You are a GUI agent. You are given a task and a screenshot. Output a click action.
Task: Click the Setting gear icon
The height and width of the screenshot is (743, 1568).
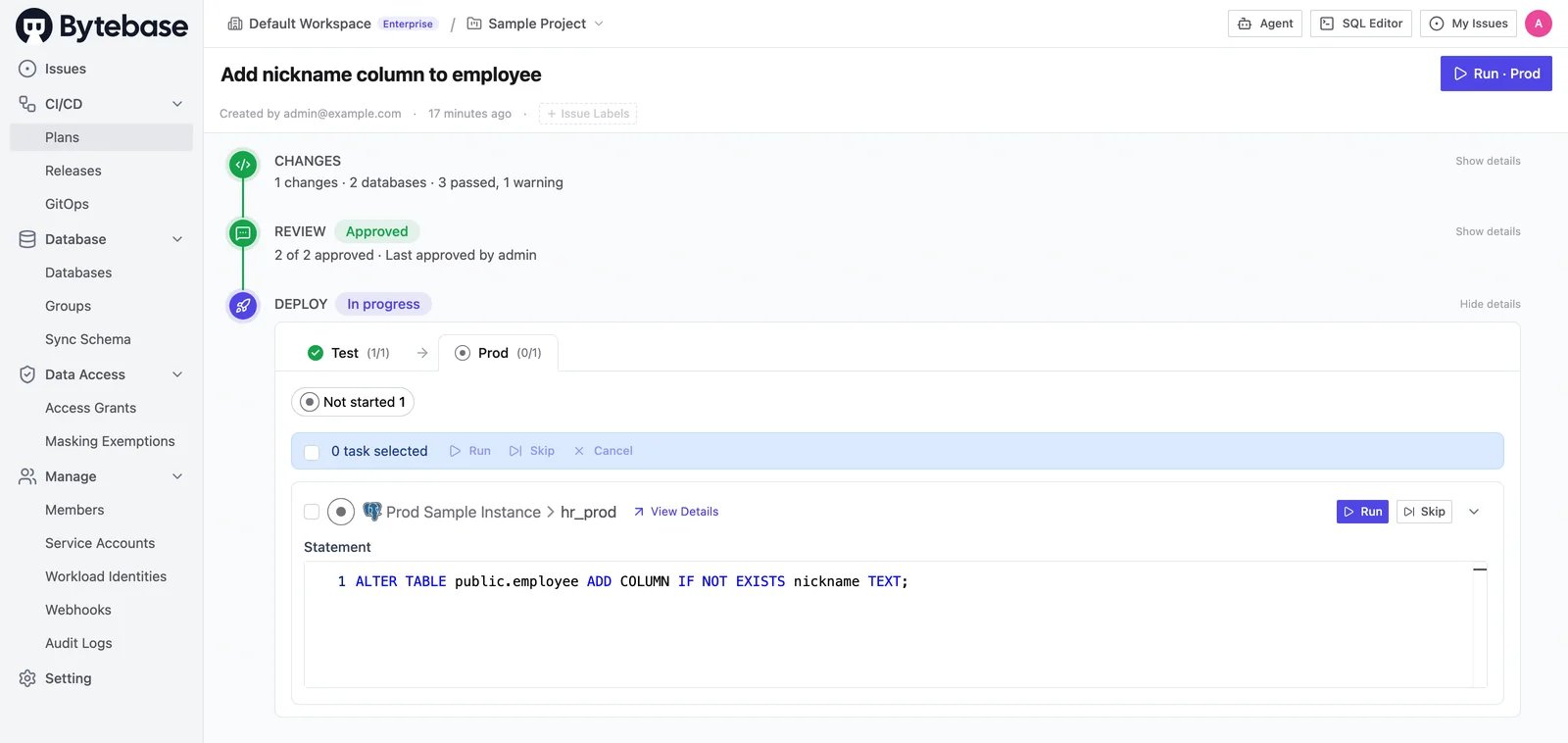coord(27,678)
